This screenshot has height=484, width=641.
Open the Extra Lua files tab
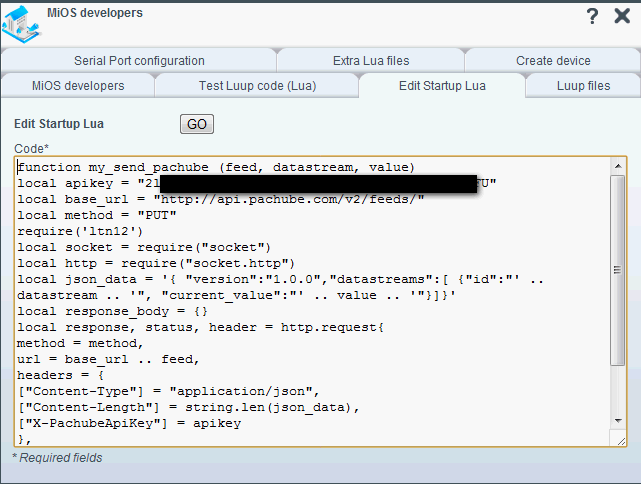pyautogui.click(x=371, y=60)
